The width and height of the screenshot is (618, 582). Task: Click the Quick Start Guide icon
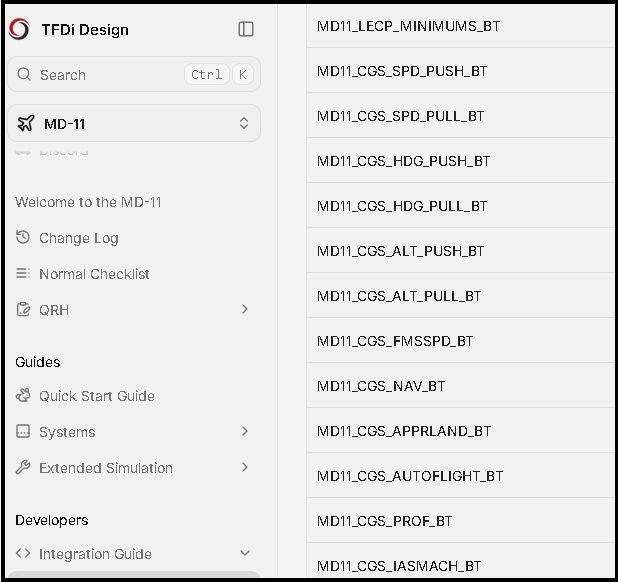(x=23, y=395)
